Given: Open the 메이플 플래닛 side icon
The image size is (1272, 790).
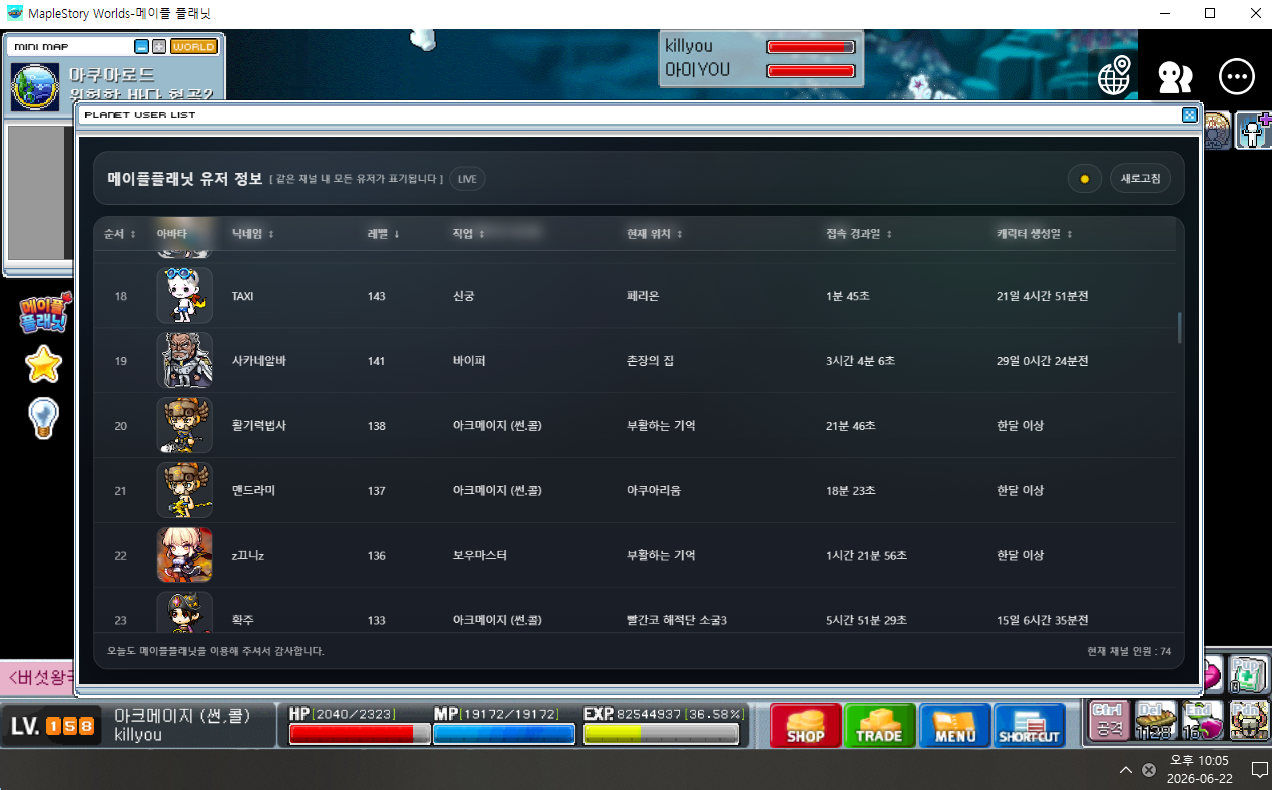Looking at the screenshot, I should [x=44, y=313].
